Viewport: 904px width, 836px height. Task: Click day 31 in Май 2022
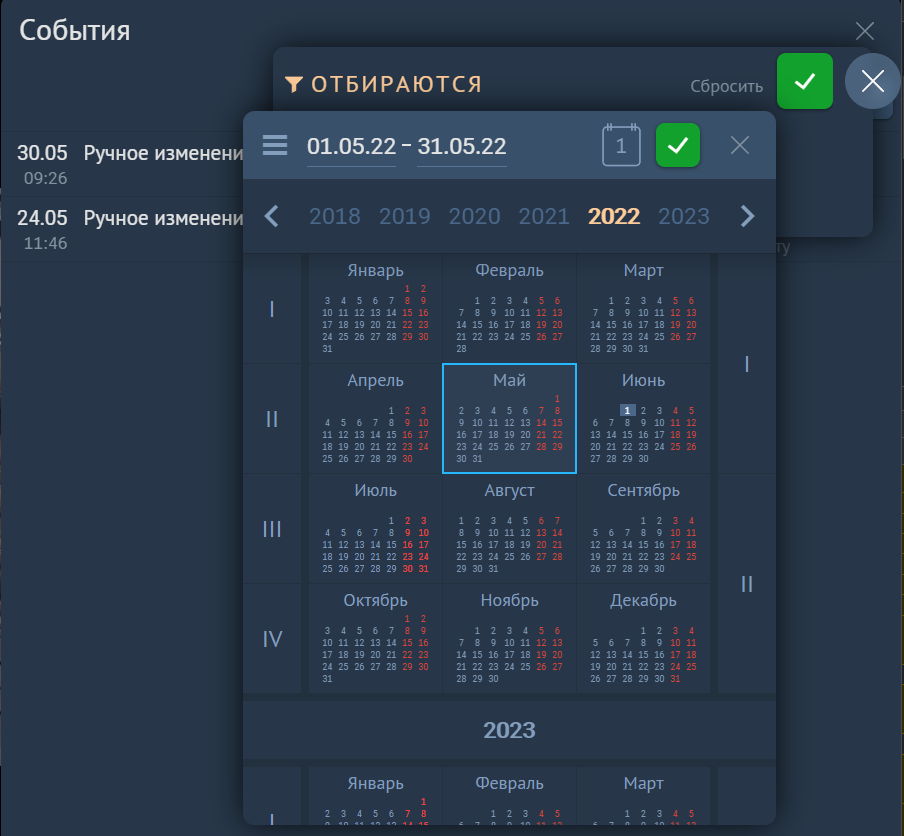coord(477,459)
